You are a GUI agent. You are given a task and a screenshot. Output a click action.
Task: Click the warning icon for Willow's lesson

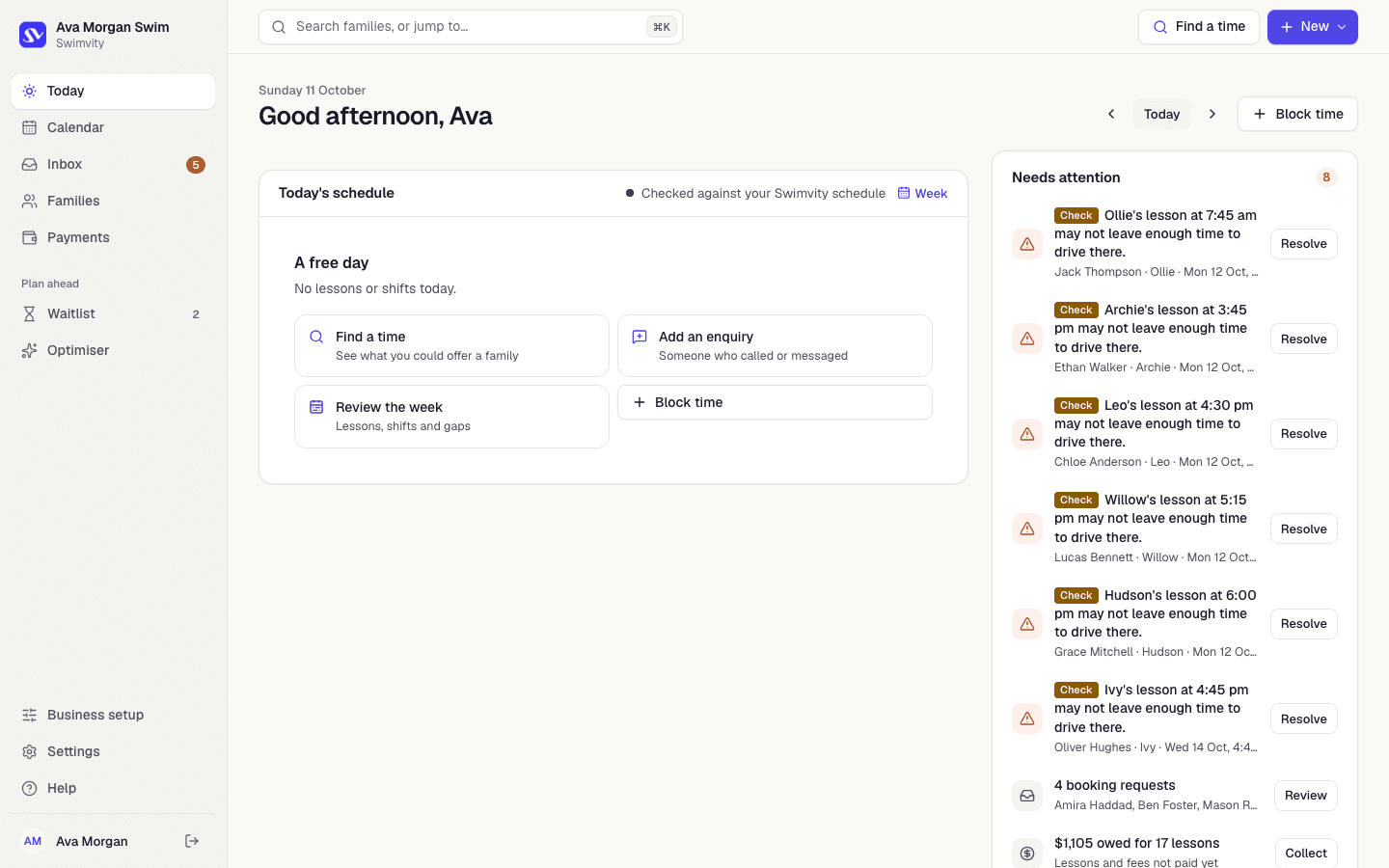pos(1027,529)
